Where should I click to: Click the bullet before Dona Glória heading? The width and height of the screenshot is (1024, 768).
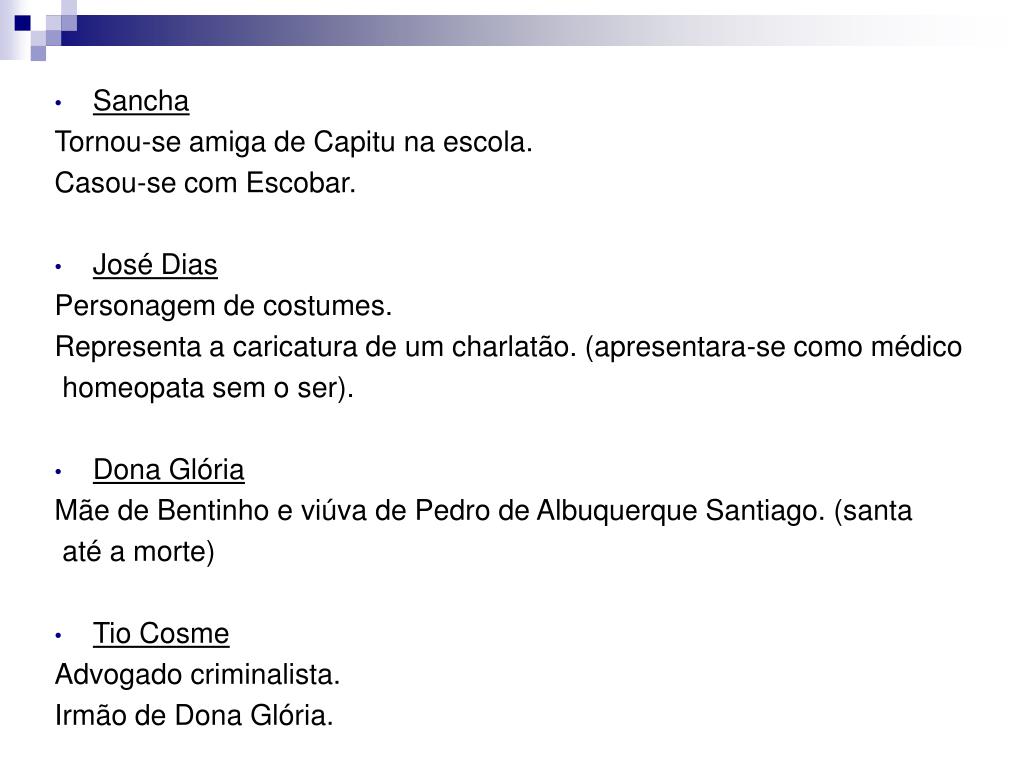pos(59,472)
